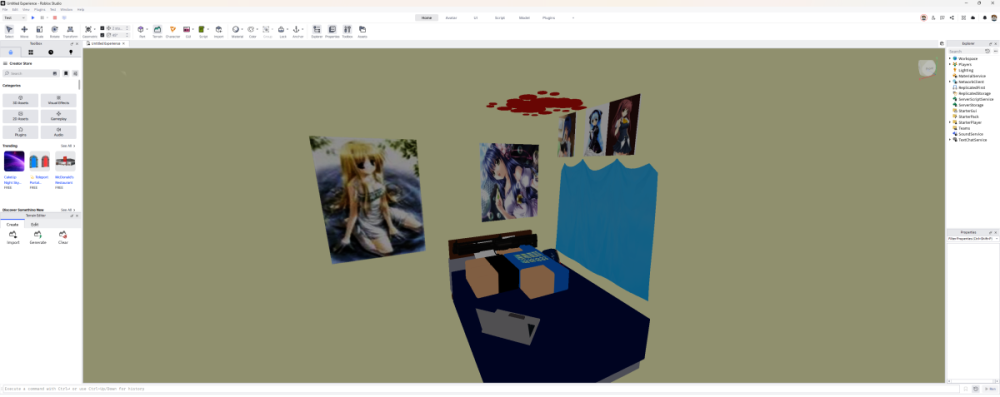Click the Explorer search field

point(966,51)
